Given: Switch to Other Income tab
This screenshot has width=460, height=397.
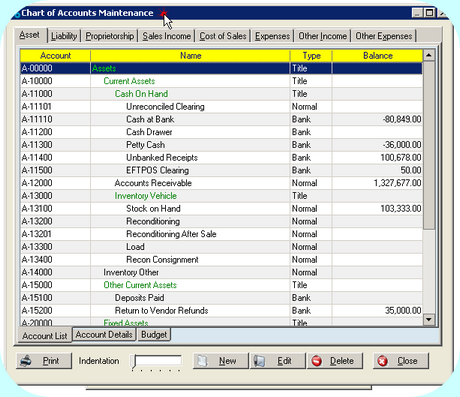Looking at the screenshot, I should pos(322,36).
